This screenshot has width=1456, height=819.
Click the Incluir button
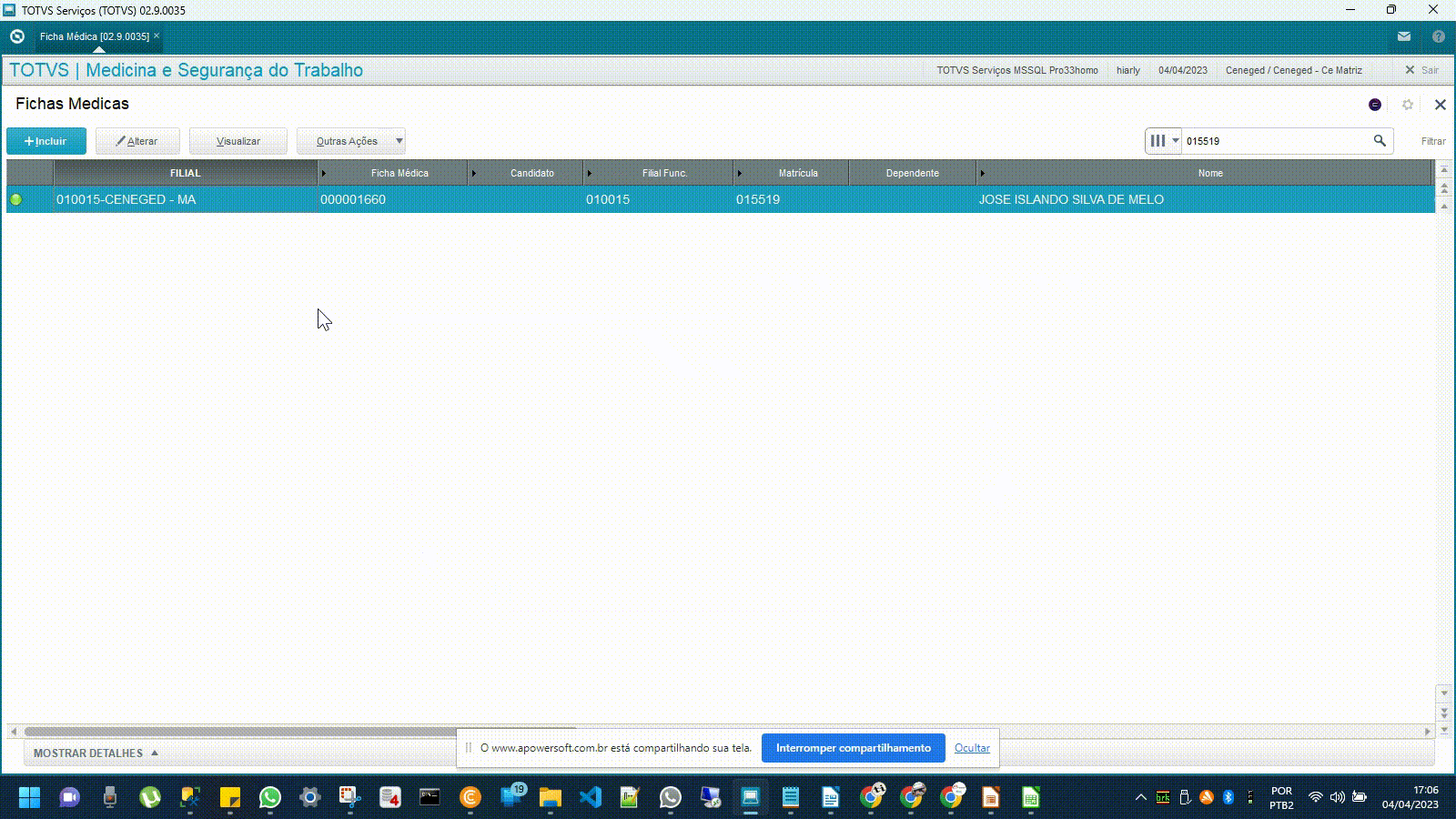[x=46, y=141]
